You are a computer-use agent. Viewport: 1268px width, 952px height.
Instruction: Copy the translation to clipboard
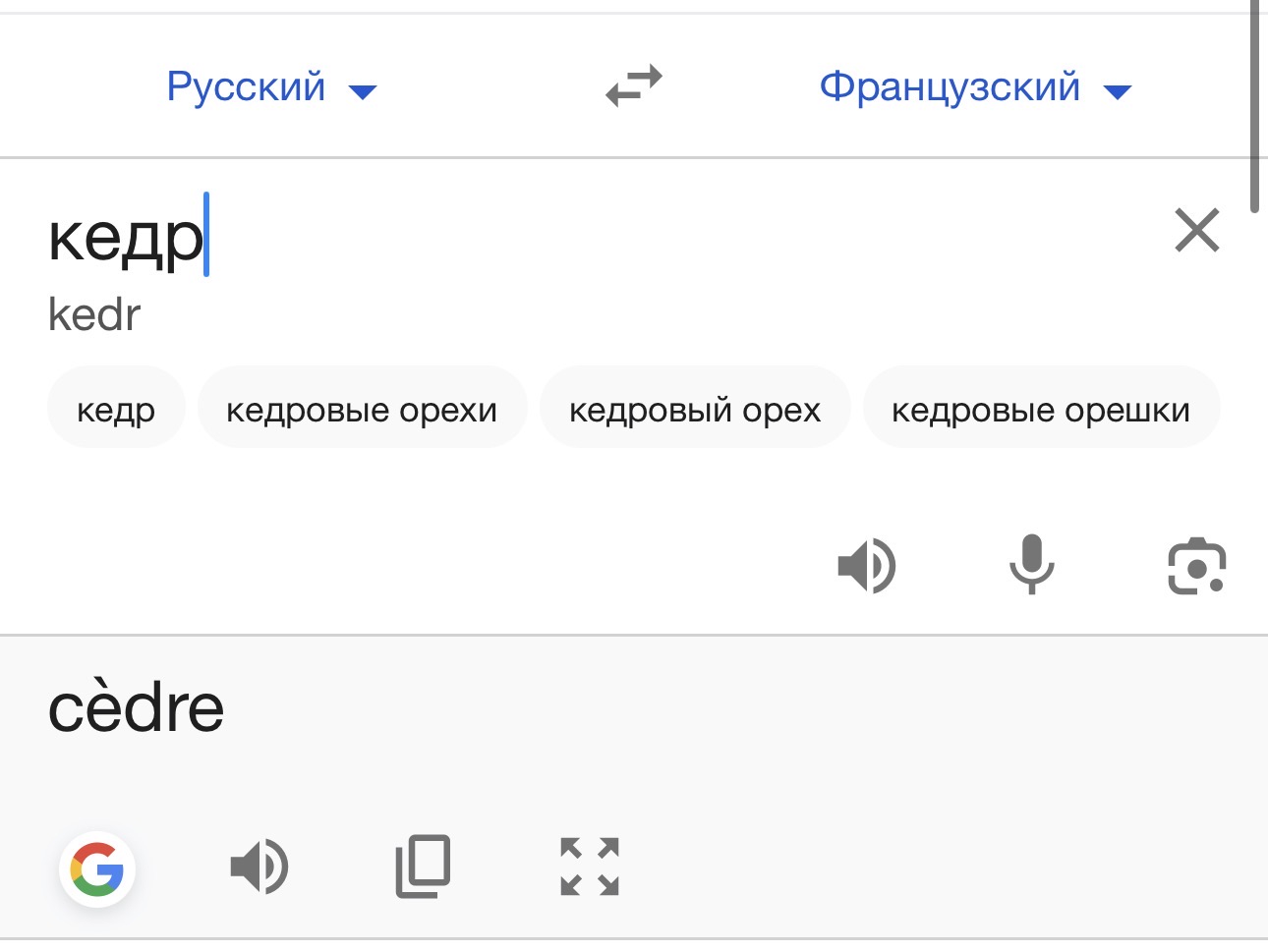point(424,867)
